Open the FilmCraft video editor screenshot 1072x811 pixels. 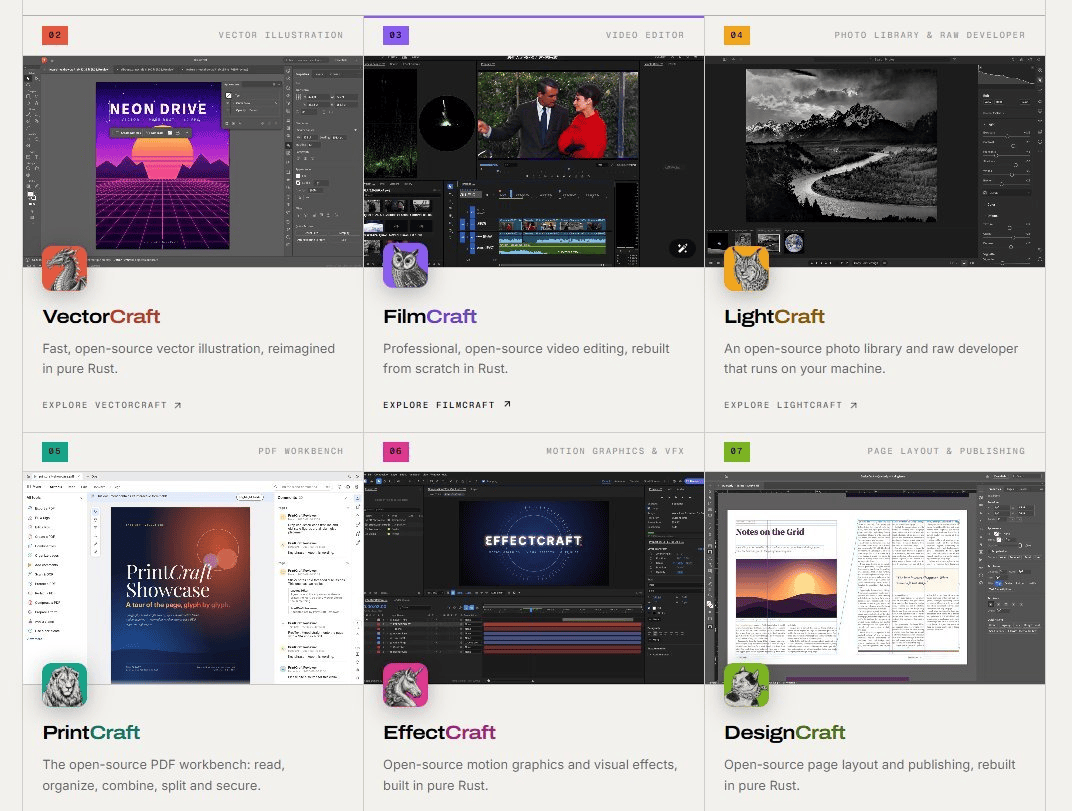(534, 161)
